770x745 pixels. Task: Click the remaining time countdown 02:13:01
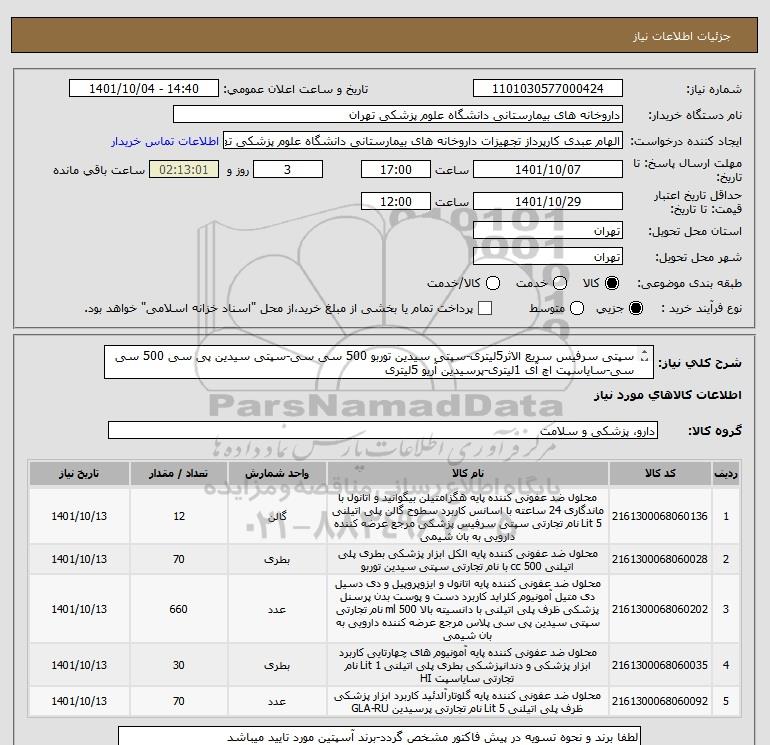point(184,170)
